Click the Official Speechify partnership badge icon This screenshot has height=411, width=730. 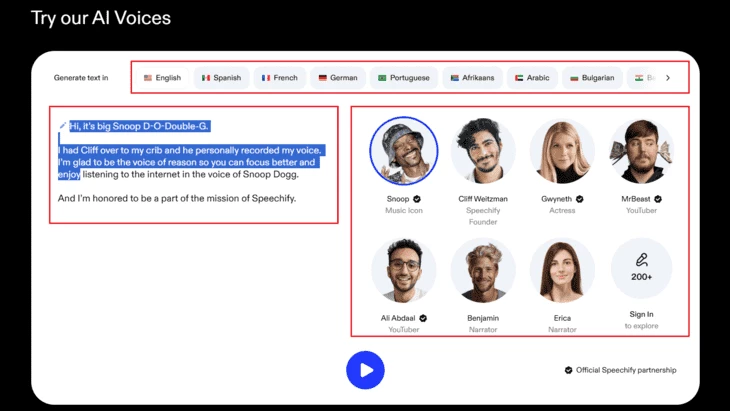pos(568,370)
